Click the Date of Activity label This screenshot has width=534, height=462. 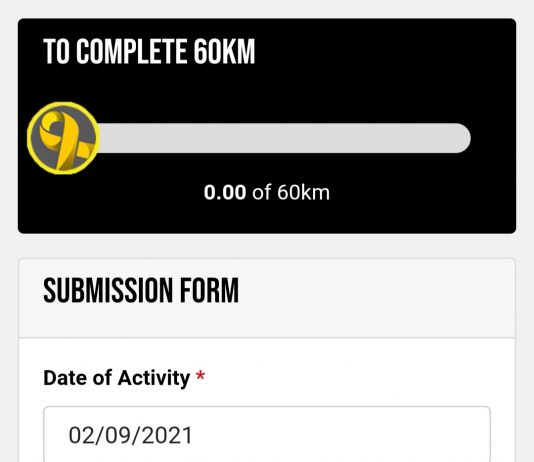(x=116, y=378)
